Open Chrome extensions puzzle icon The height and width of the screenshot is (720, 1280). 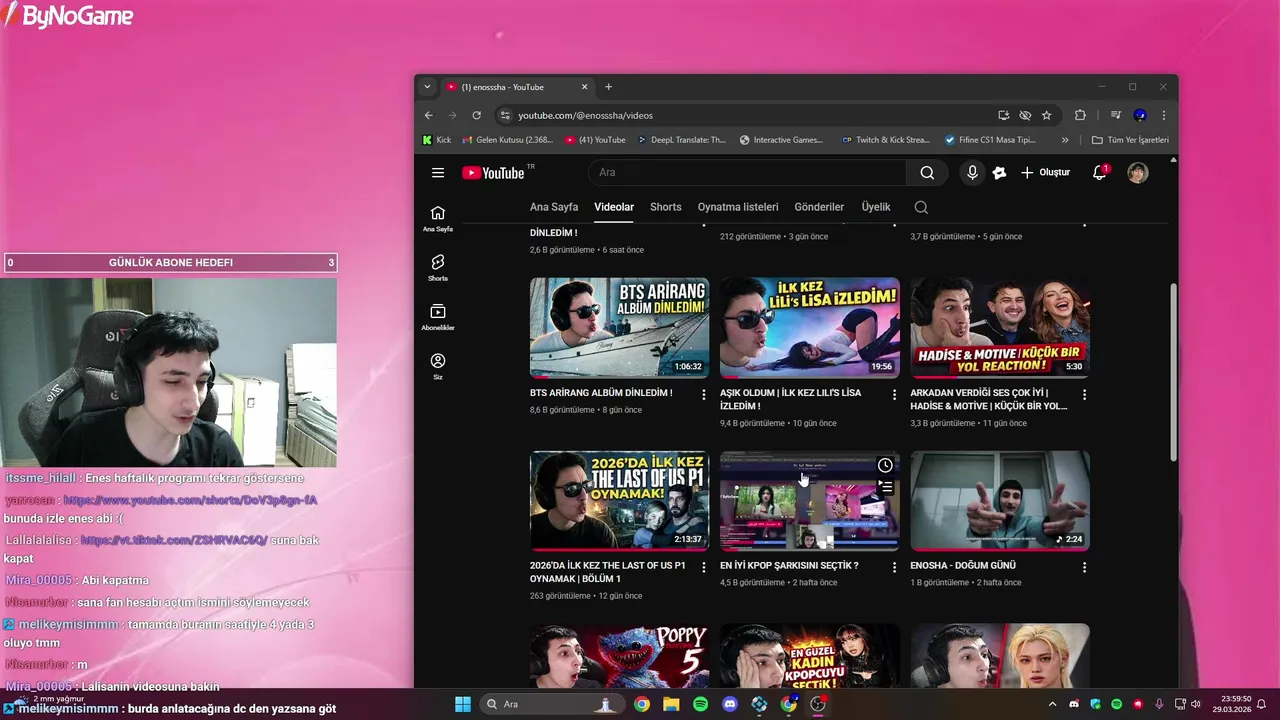pos(1080,115)
